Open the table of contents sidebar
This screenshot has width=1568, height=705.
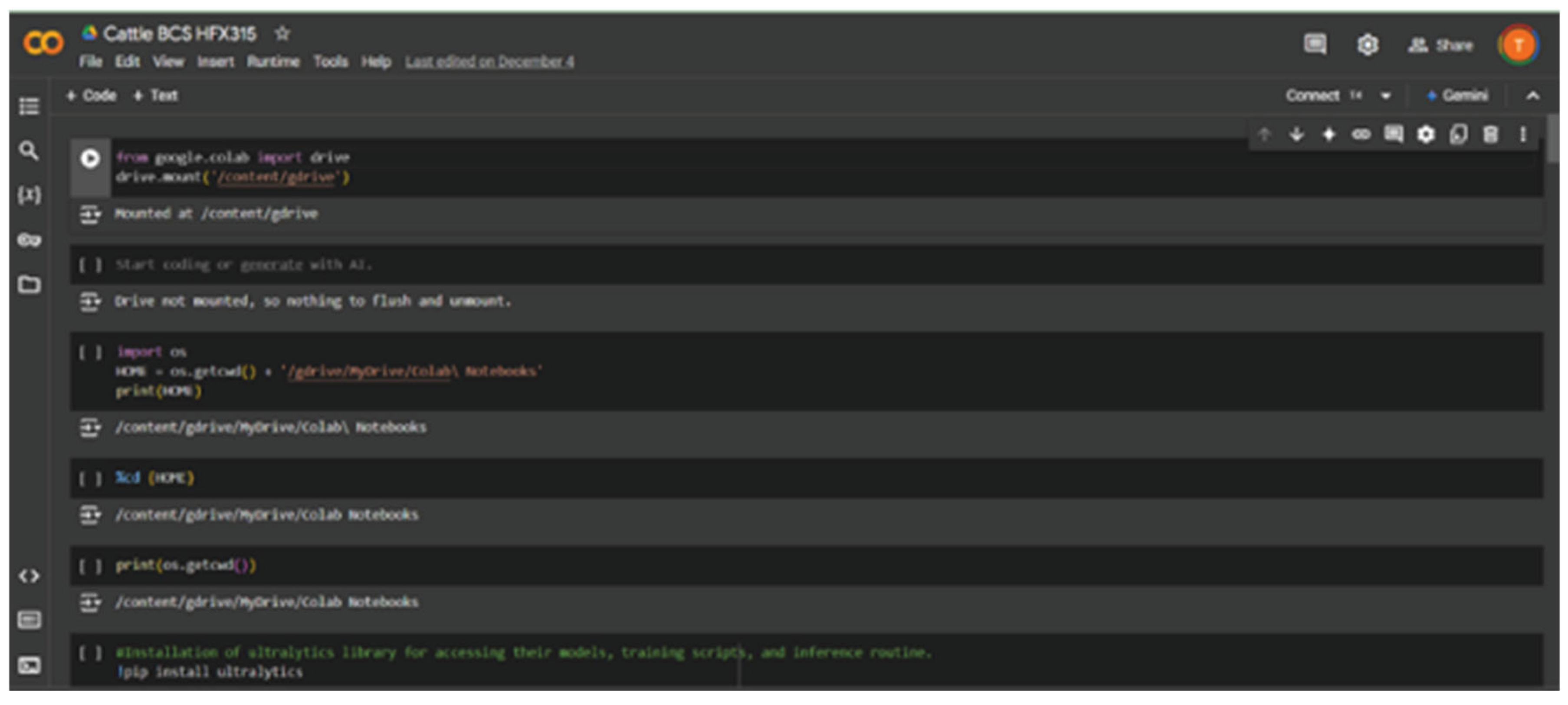pos(29,106)
